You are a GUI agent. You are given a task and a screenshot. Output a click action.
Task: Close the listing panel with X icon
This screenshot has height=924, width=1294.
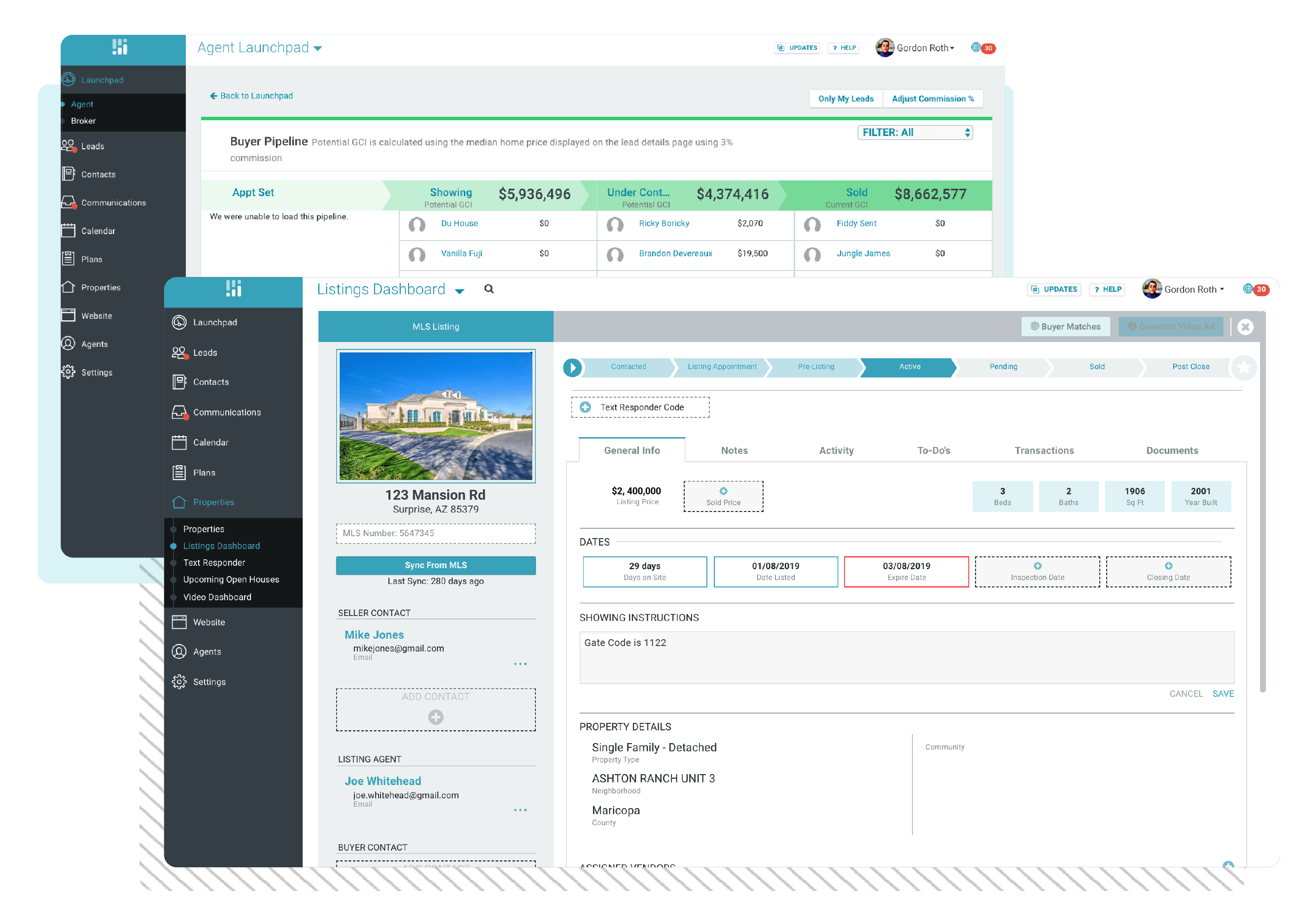tap(1245, 327)
